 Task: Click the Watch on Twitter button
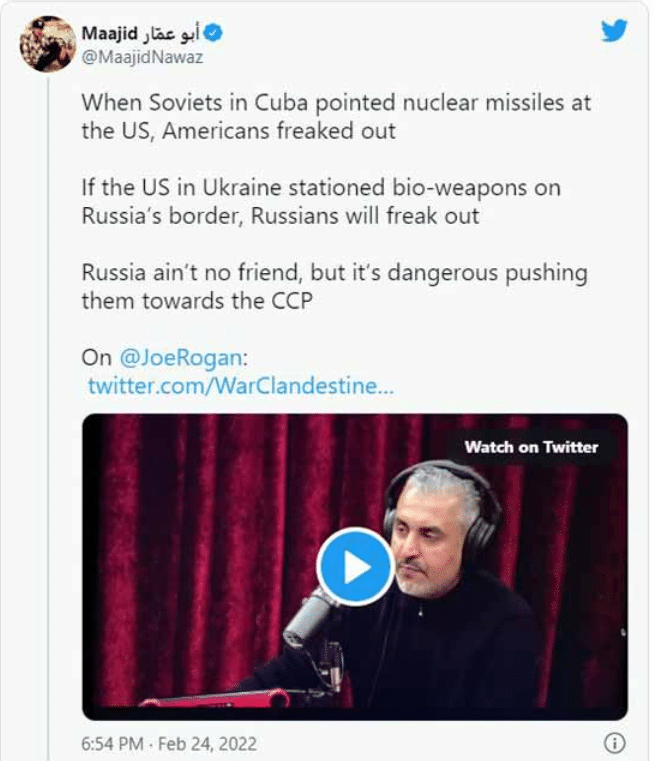coord(532,447)
